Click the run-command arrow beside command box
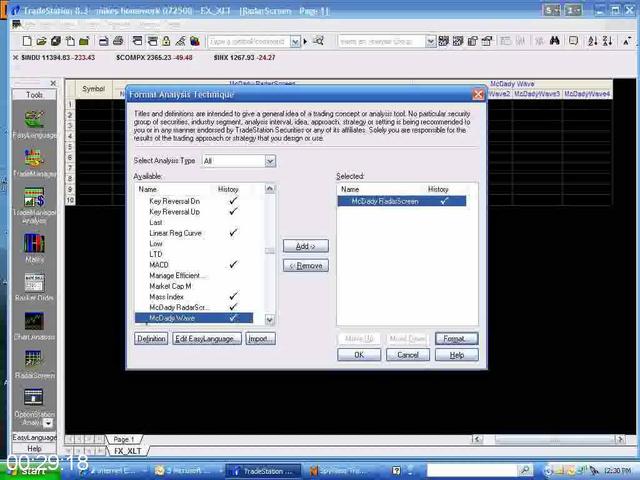Viewport: 640px width, 480px height. (x=305, y=41)
